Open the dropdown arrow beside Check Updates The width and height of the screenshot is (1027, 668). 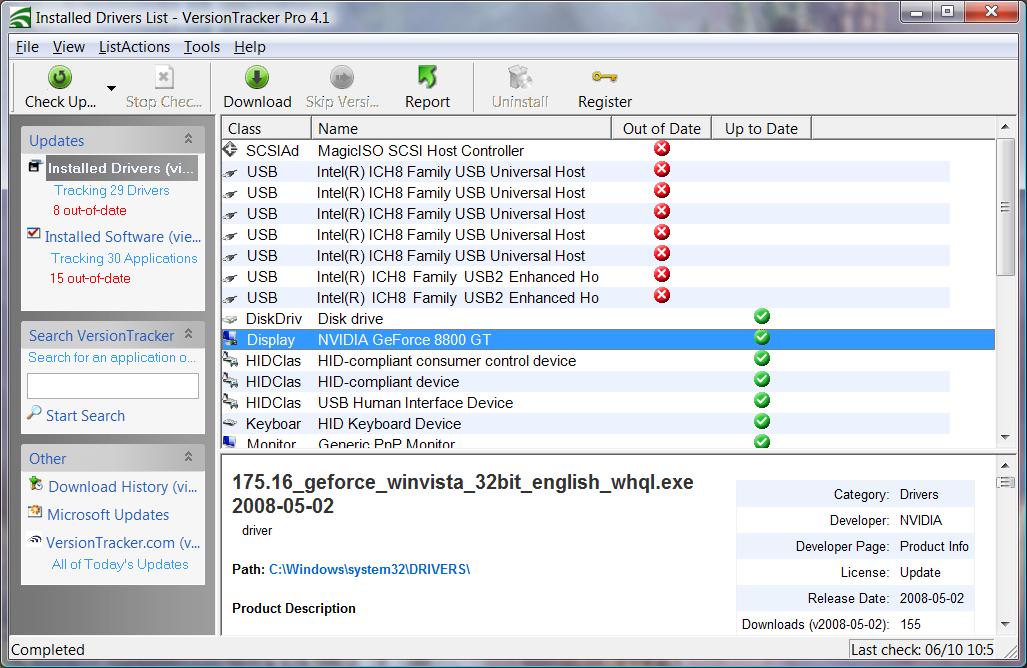111,88
